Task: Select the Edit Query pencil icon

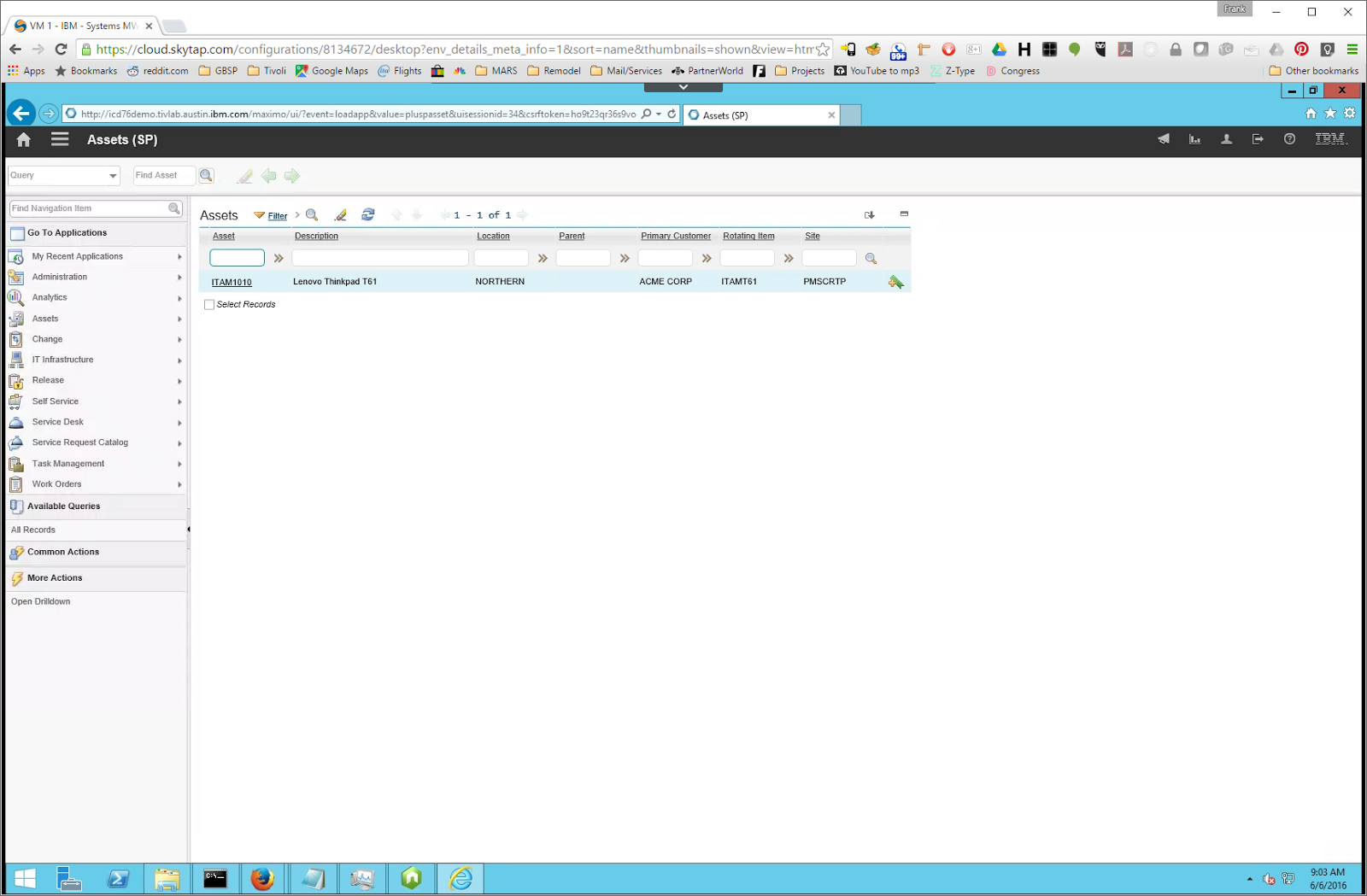Action: tap(340, 214)
